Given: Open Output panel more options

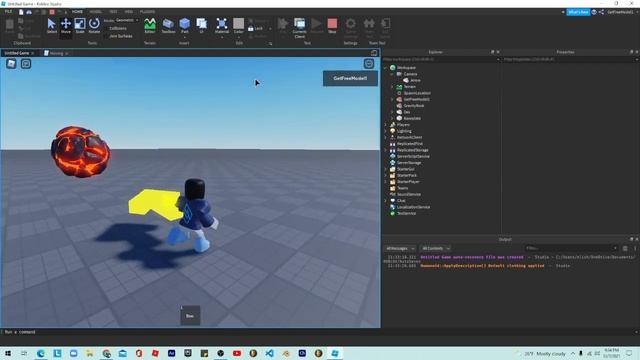Looking at the screenshot, I should (635, 248).
